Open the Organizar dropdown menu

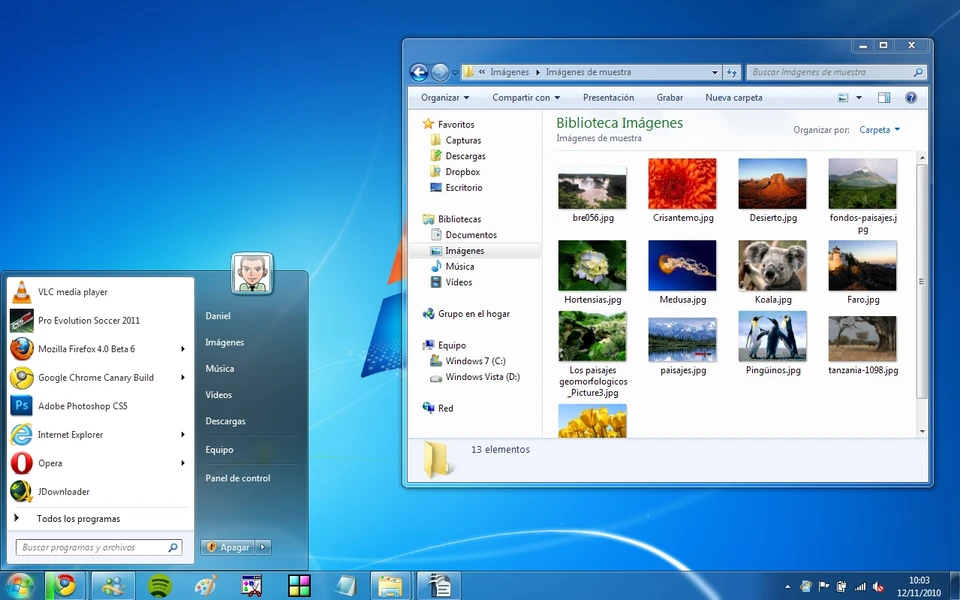[x=443, y=97]
